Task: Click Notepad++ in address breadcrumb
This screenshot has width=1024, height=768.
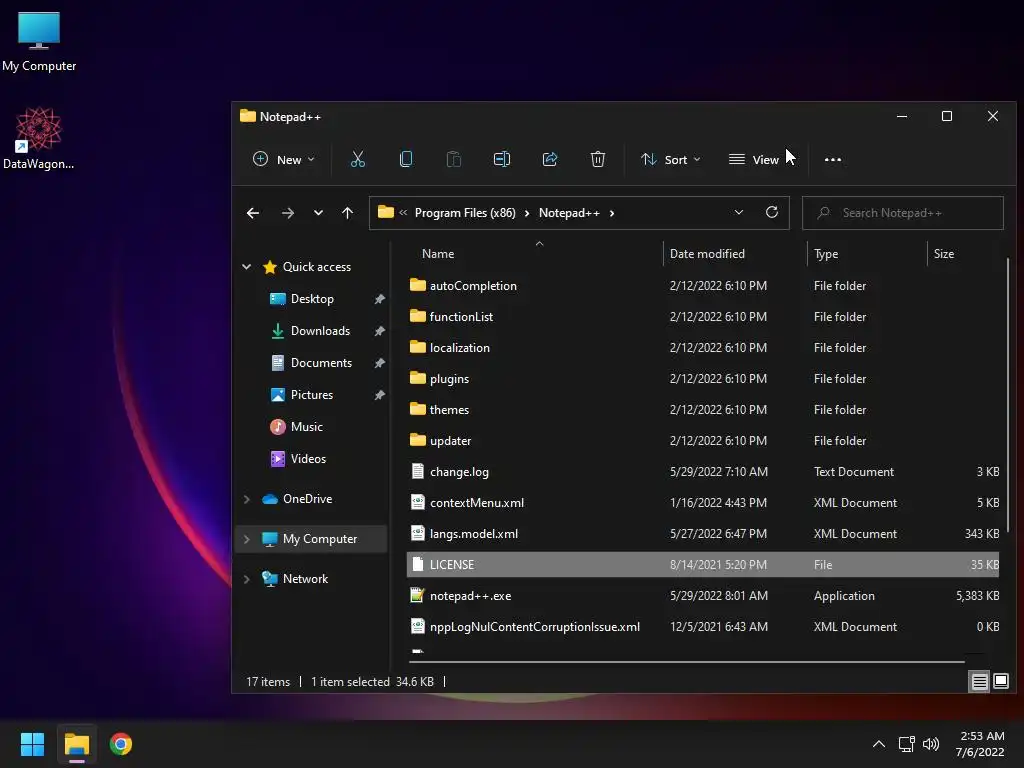Action: point(569,213)
